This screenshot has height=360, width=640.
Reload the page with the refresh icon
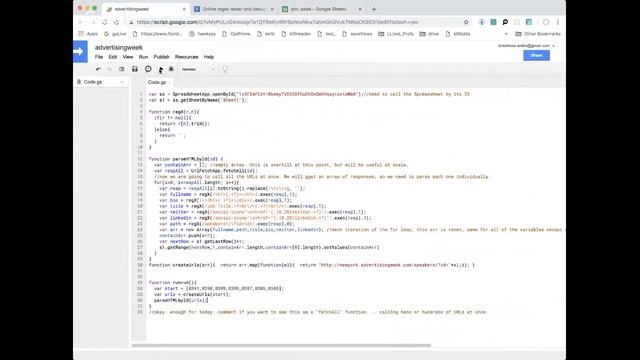point(104,22)
